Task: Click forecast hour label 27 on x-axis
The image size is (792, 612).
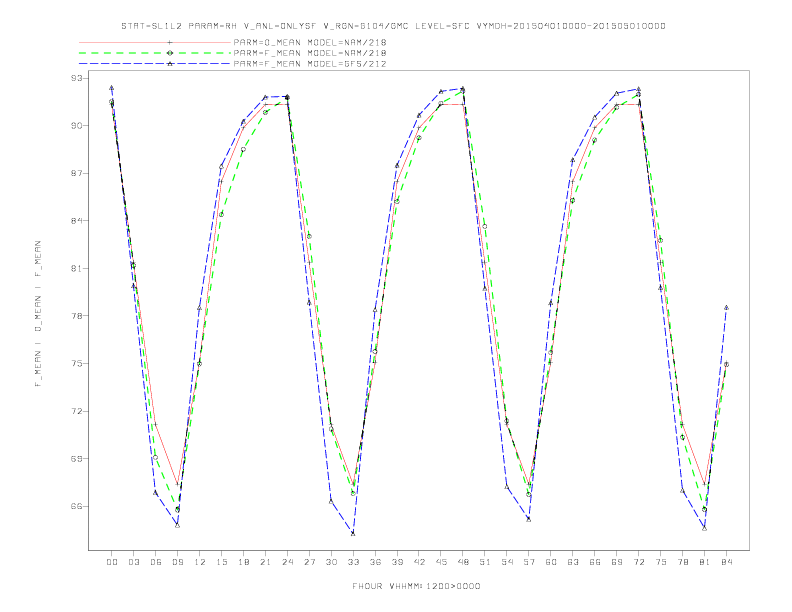Action: tap(309, 562)
